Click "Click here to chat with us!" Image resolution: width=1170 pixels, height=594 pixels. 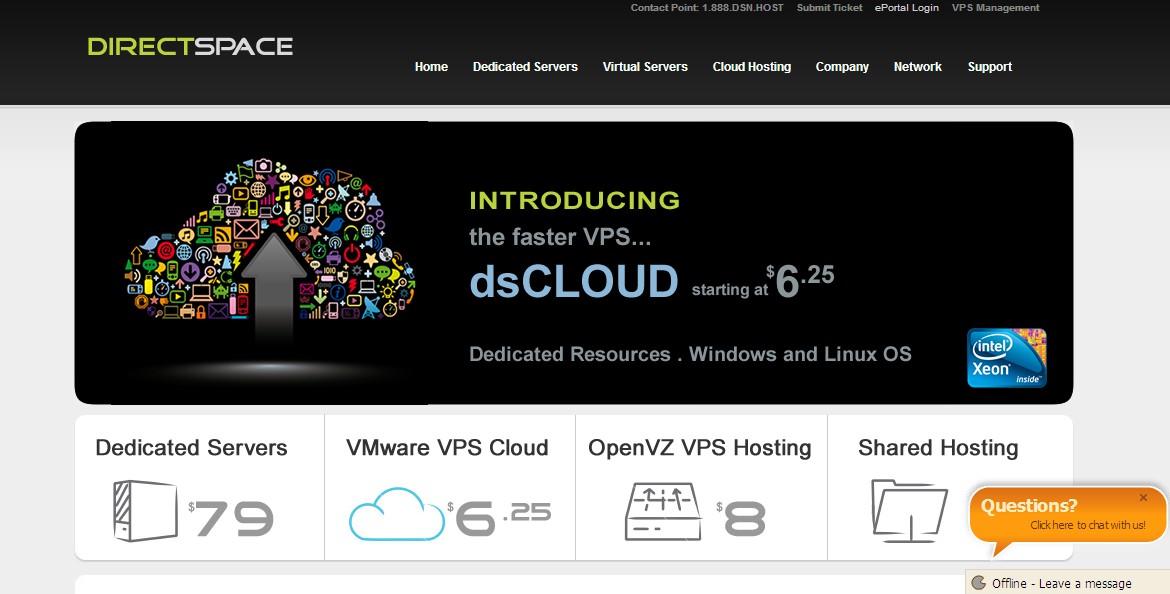pos(1088,525)
